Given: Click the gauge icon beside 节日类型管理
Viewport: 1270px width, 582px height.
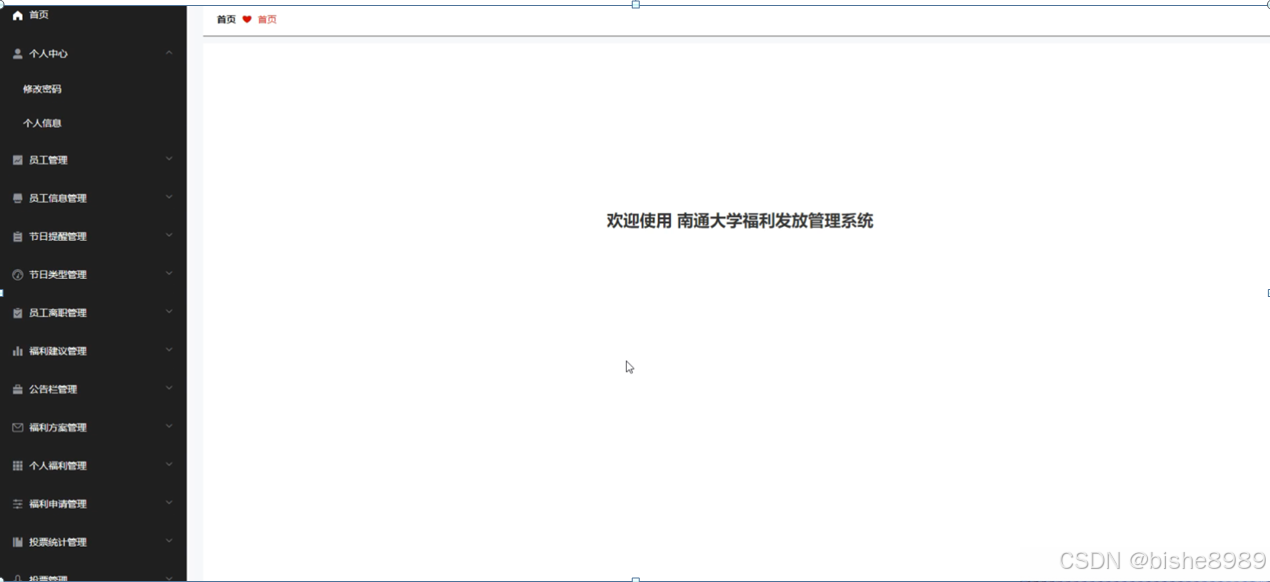Looking at the screenshot, I should (x=17, y=275).
